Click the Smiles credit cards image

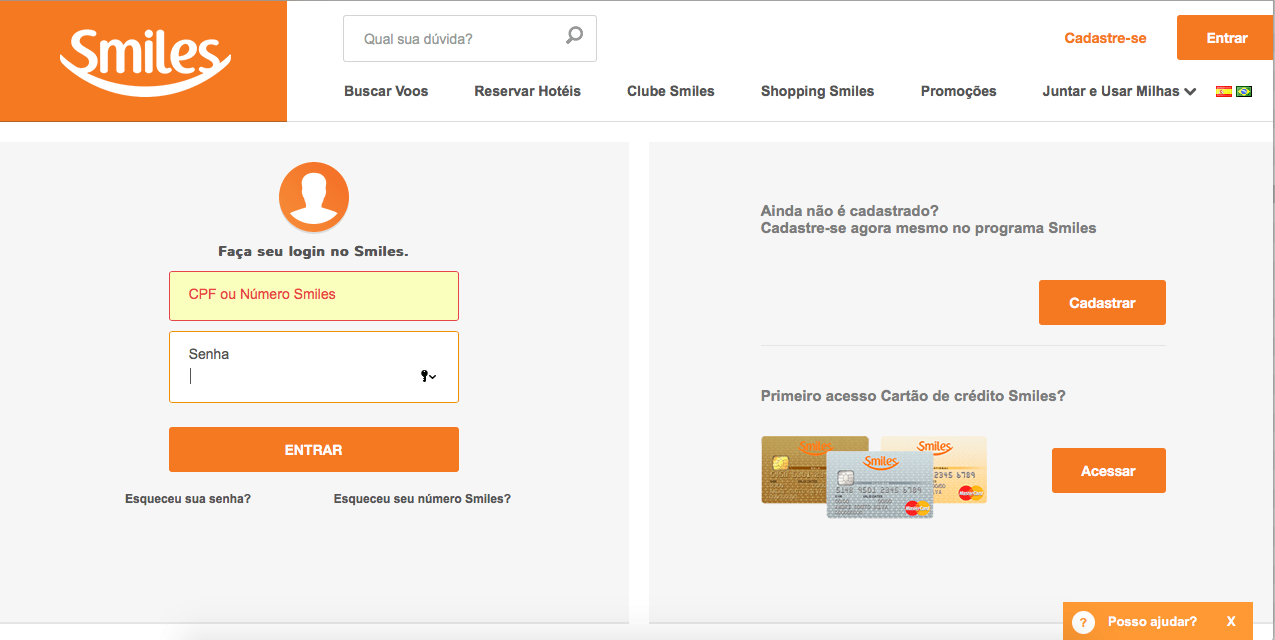pos(874,476)
